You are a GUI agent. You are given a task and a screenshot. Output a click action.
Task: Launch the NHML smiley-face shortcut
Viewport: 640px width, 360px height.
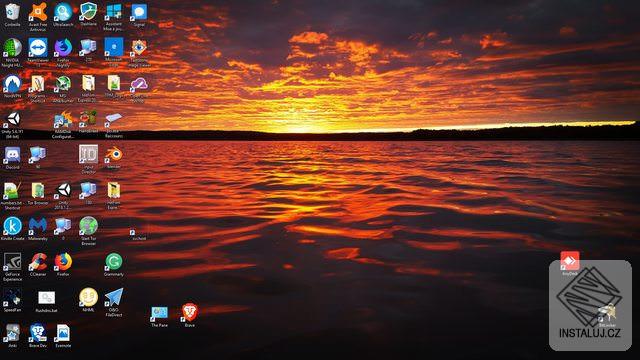click(x=89, y=297)
